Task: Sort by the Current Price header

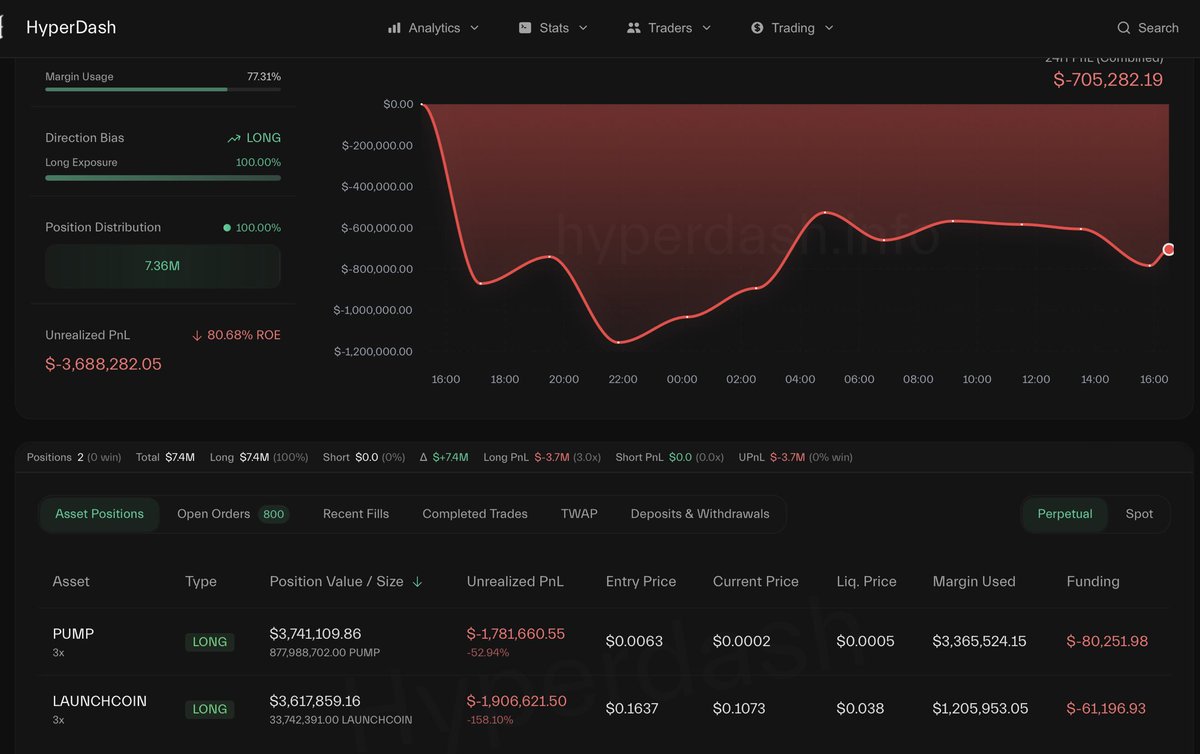Action: (756, 581)
